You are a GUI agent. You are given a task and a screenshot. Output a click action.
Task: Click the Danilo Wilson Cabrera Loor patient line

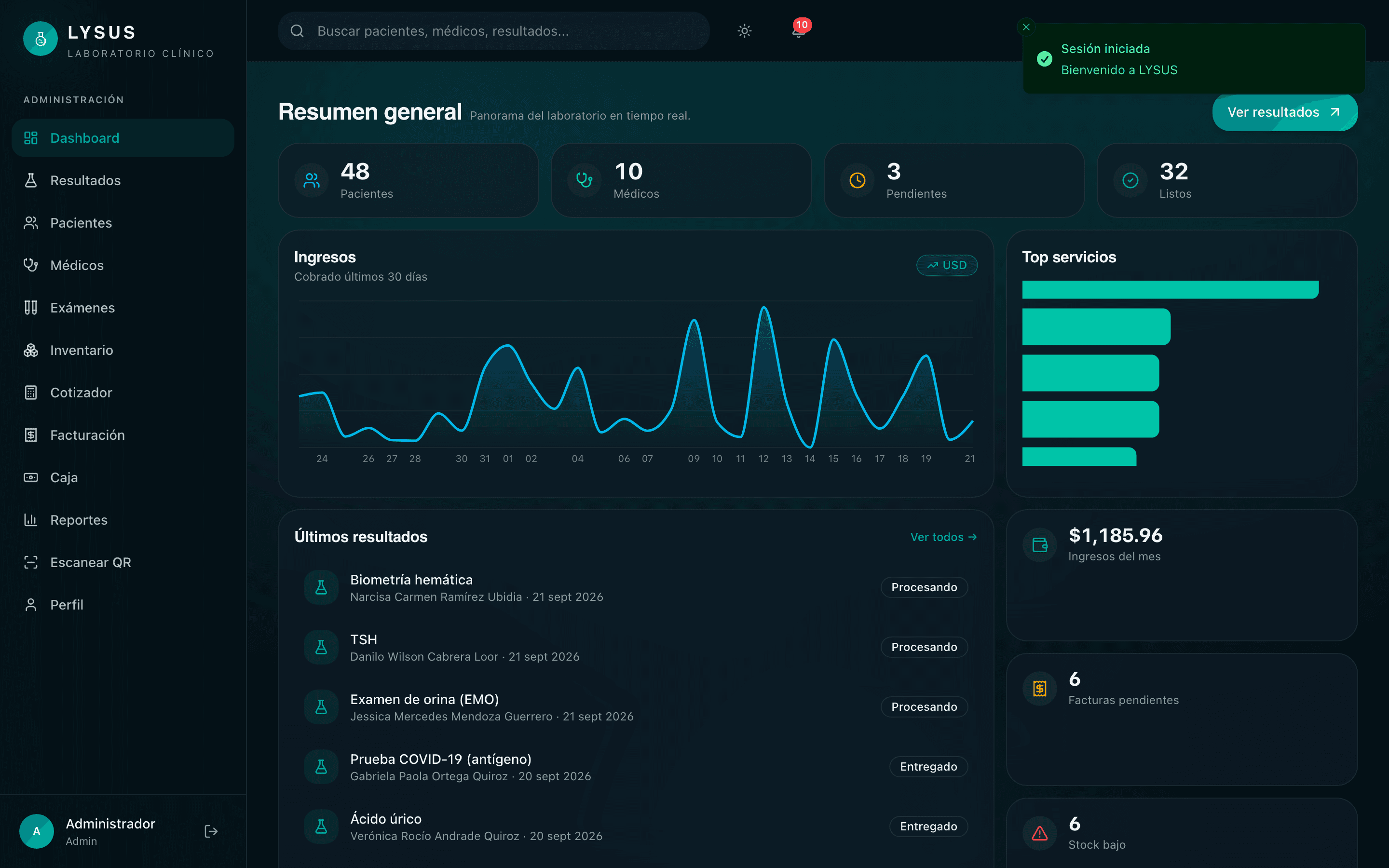tap(465, 657)
